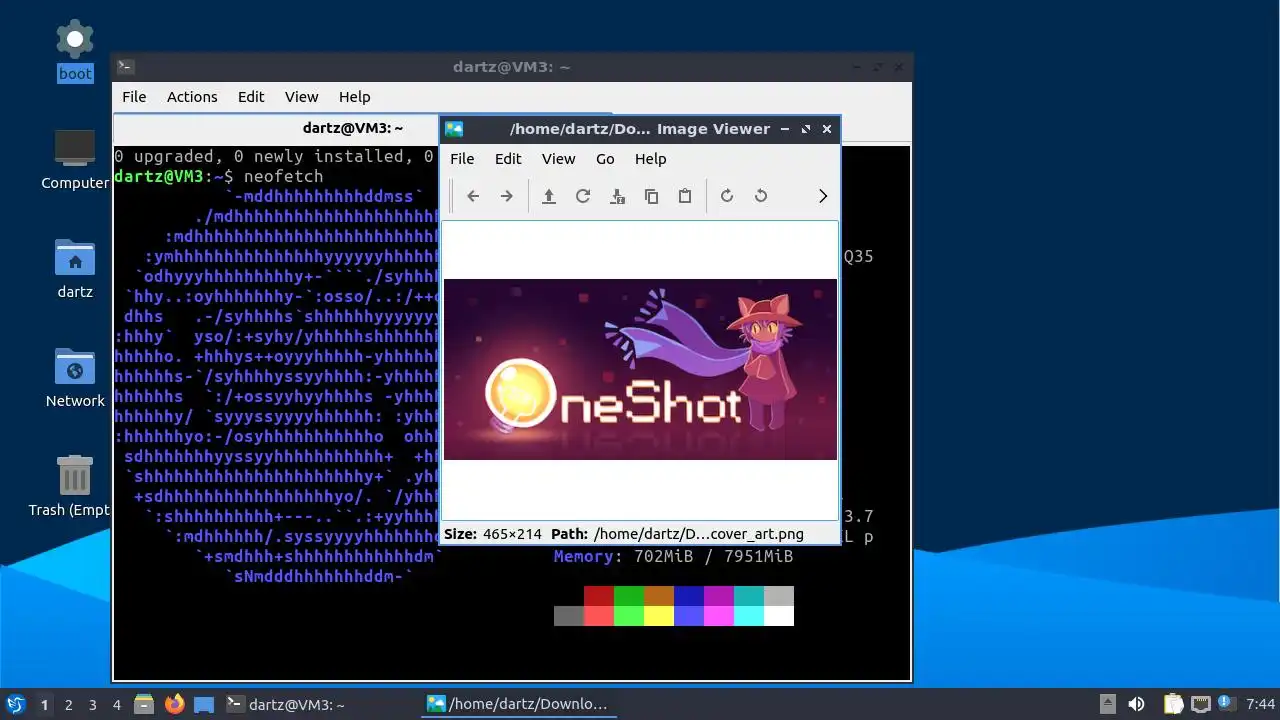The image size is (1280, 720).
Task: Click the white neofetch color block
Action: [779, 616]
